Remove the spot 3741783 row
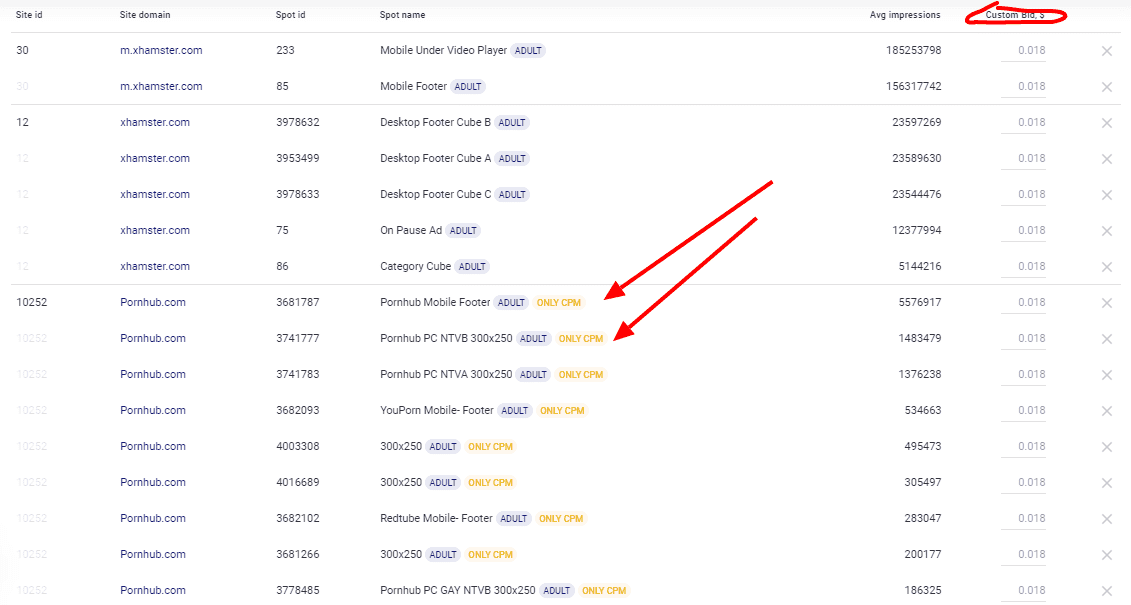Viewport: 1131px width, 605px height. point(1106,376)
